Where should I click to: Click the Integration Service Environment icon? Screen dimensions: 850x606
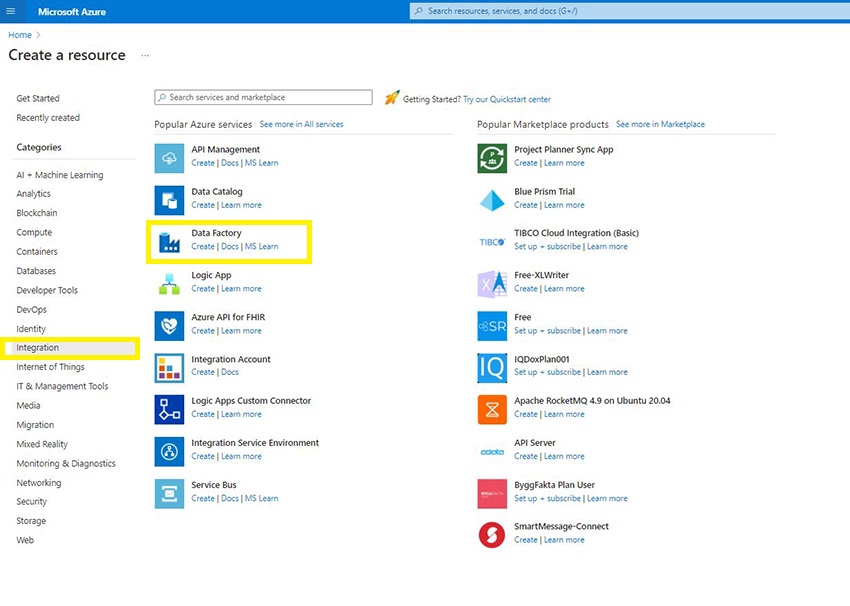[x=169, y=452]
